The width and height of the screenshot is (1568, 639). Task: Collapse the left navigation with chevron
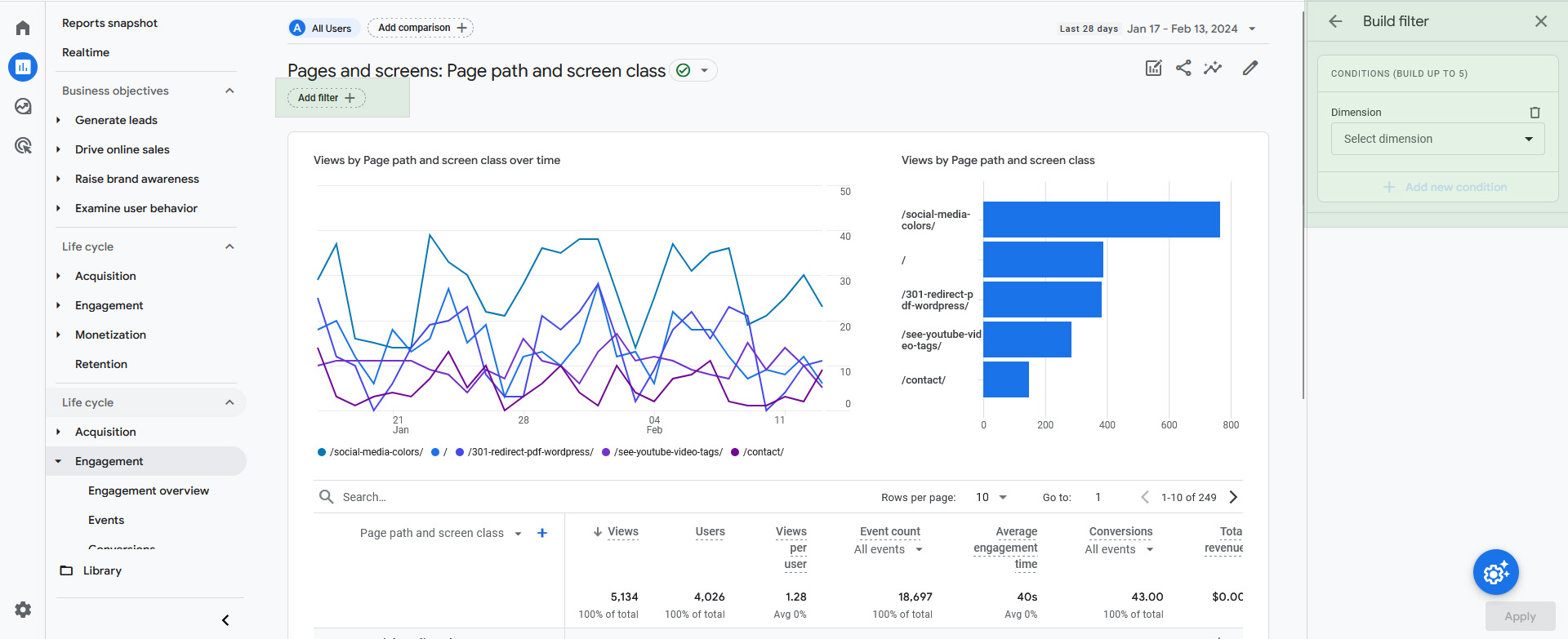[x=225, y=620]
